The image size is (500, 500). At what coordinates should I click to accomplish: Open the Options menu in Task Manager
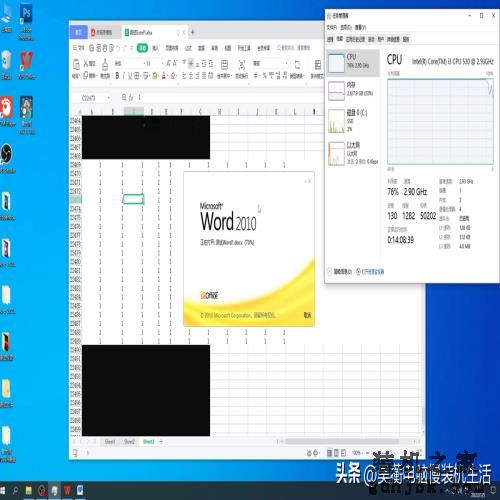(346, 27)
